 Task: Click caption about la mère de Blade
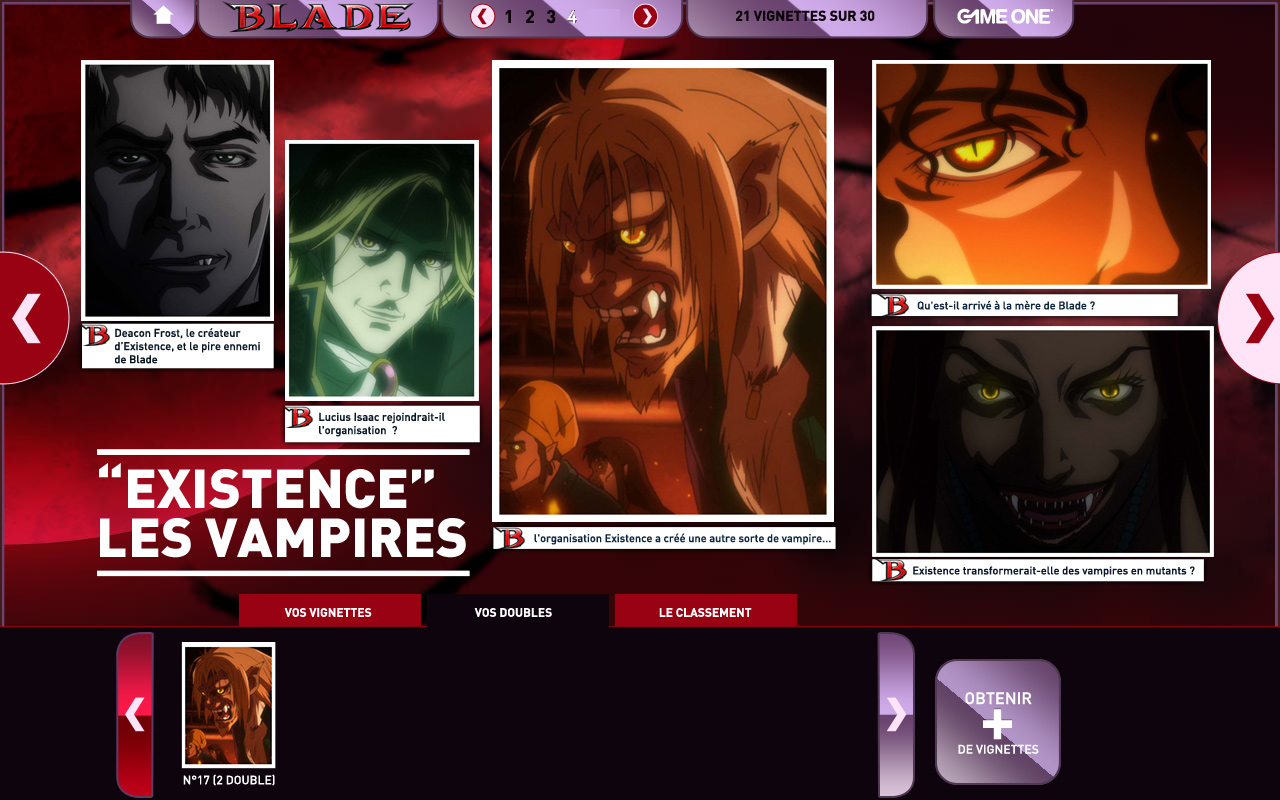click(x=1006, y=305)
